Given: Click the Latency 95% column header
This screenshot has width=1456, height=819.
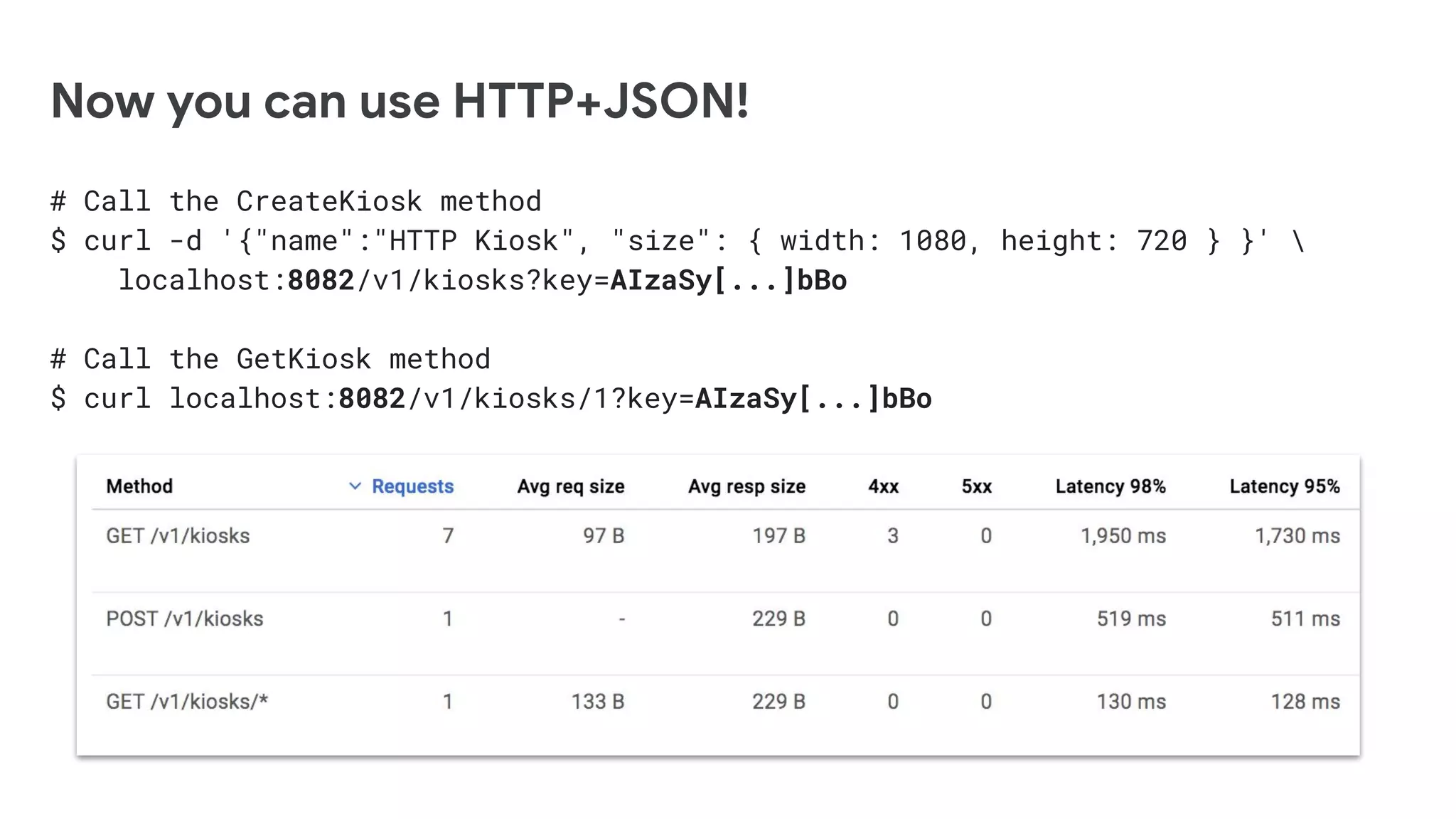Looking at the screenshot, I should [x=1285, y=486].
